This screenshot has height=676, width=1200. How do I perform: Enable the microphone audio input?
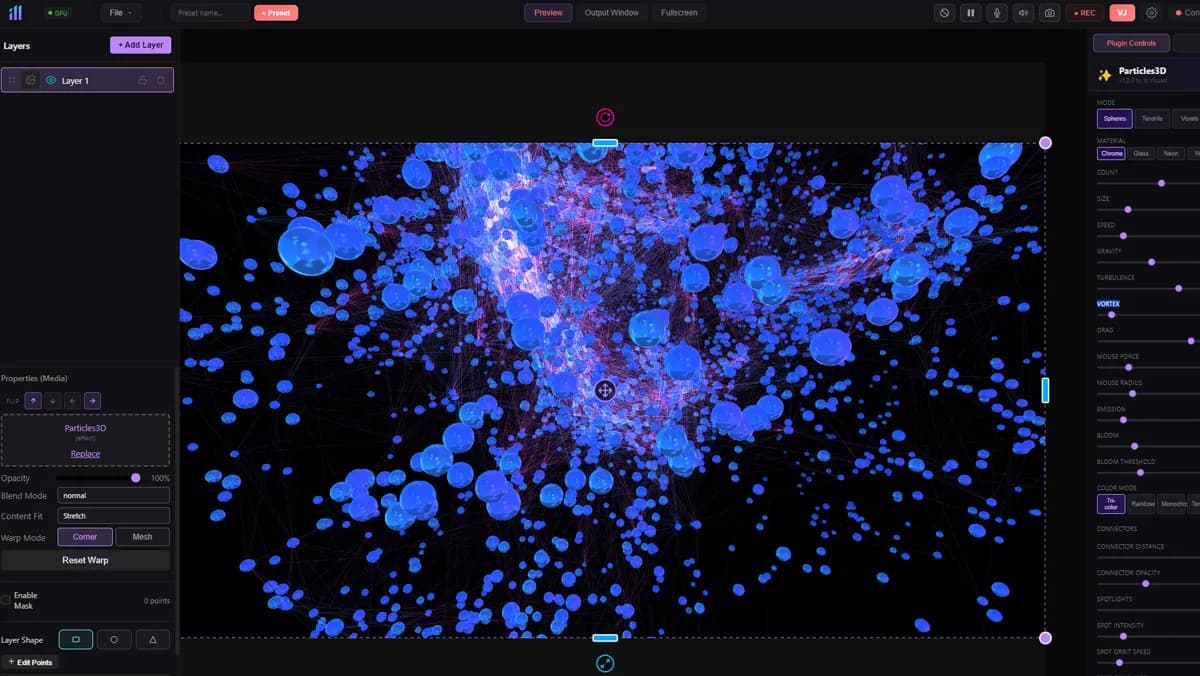(x=994, y=12)
